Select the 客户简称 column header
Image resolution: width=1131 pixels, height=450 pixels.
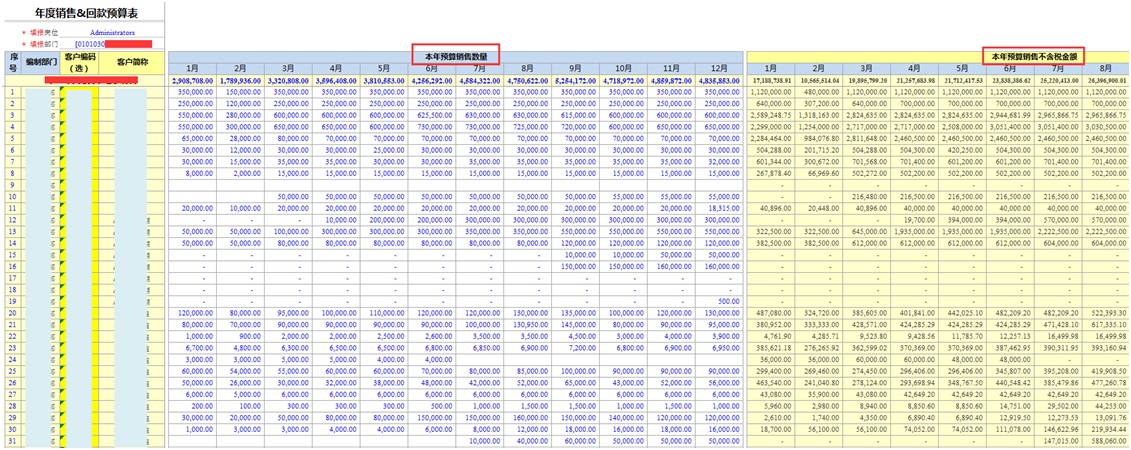[x=131, y=62]
